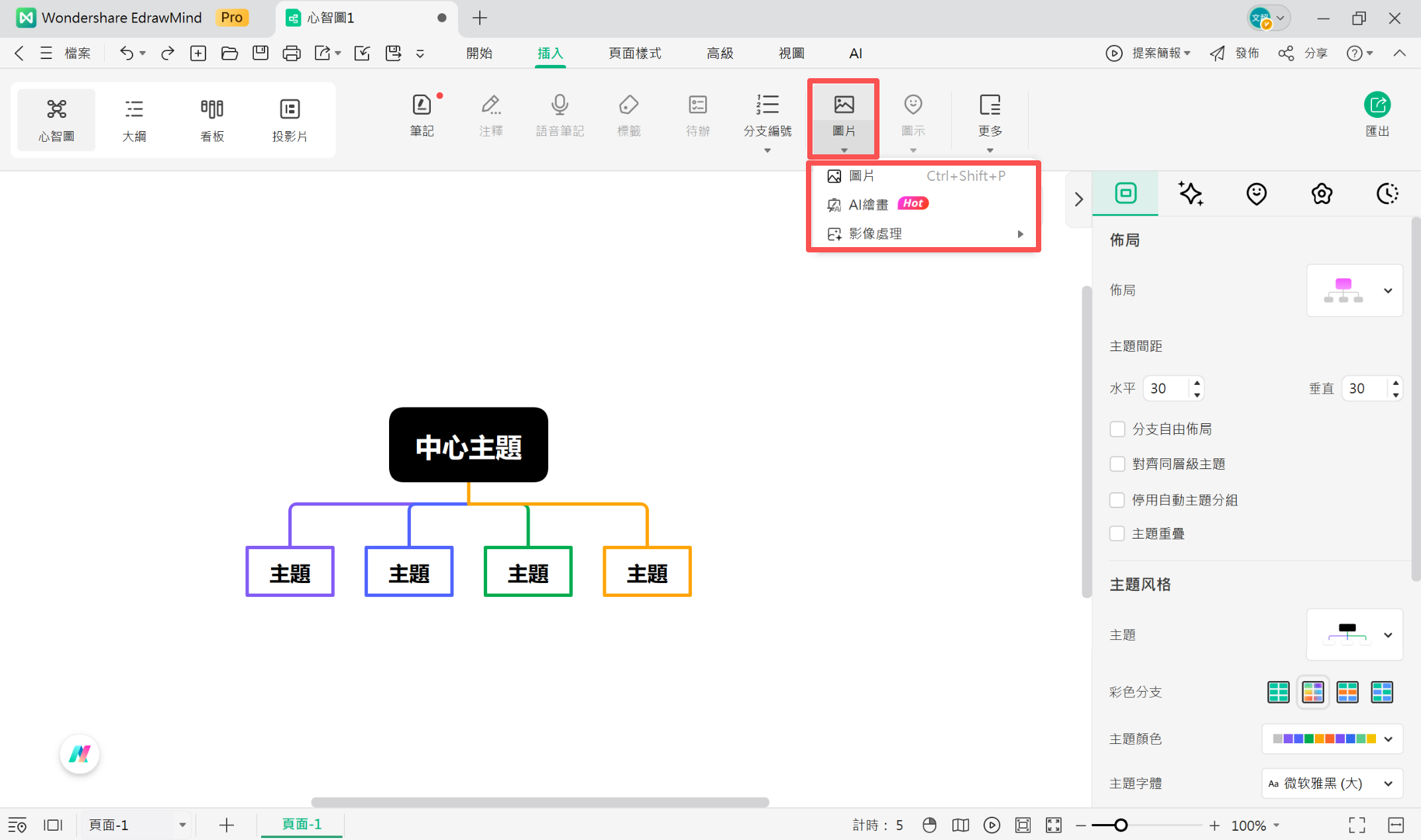Select AI繪畫 from the image menu
The image size is (1421, 840).
click(869, 205)
